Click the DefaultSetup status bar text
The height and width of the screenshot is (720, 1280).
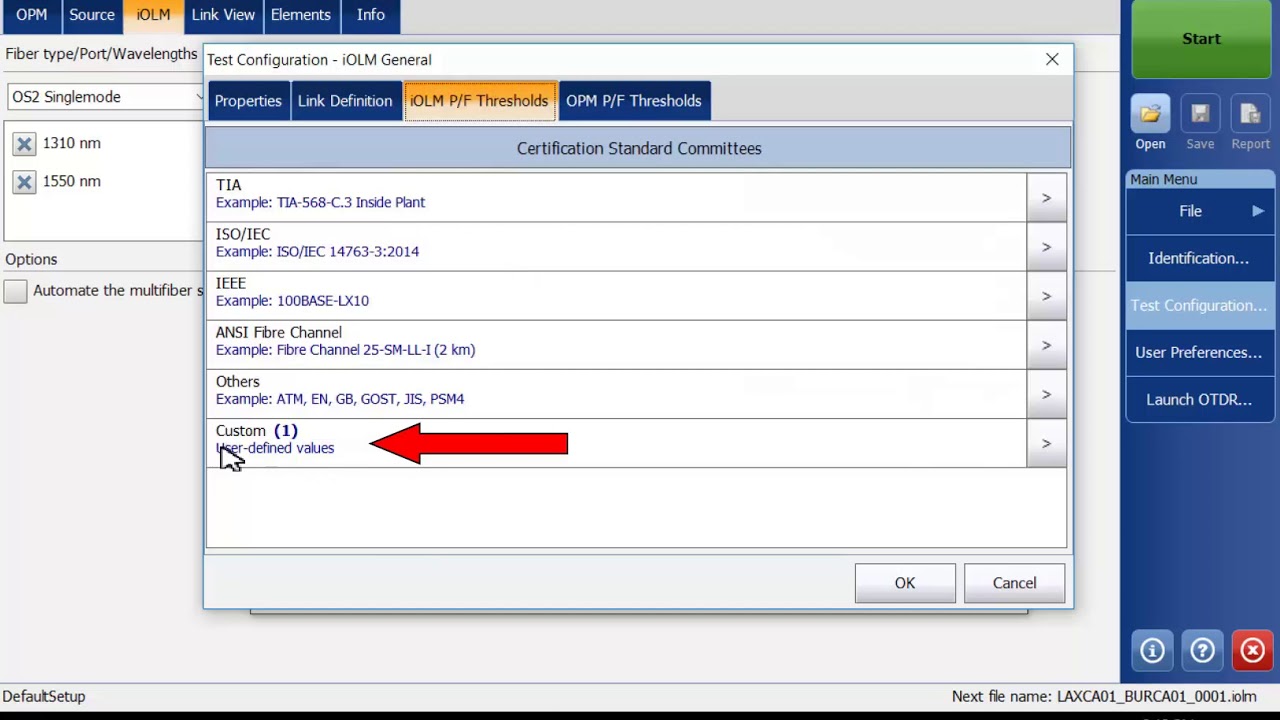coord(44,696)
